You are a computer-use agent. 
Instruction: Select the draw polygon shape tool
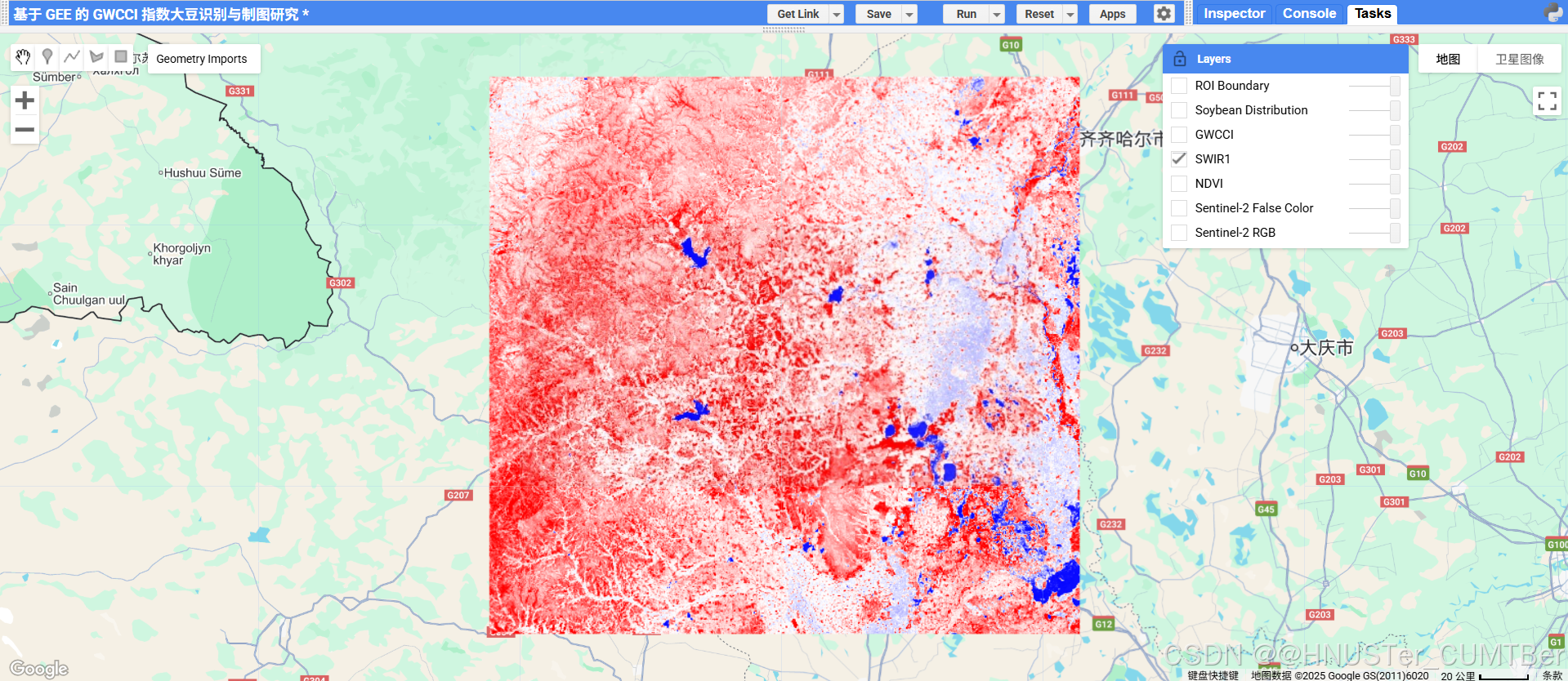96,57
